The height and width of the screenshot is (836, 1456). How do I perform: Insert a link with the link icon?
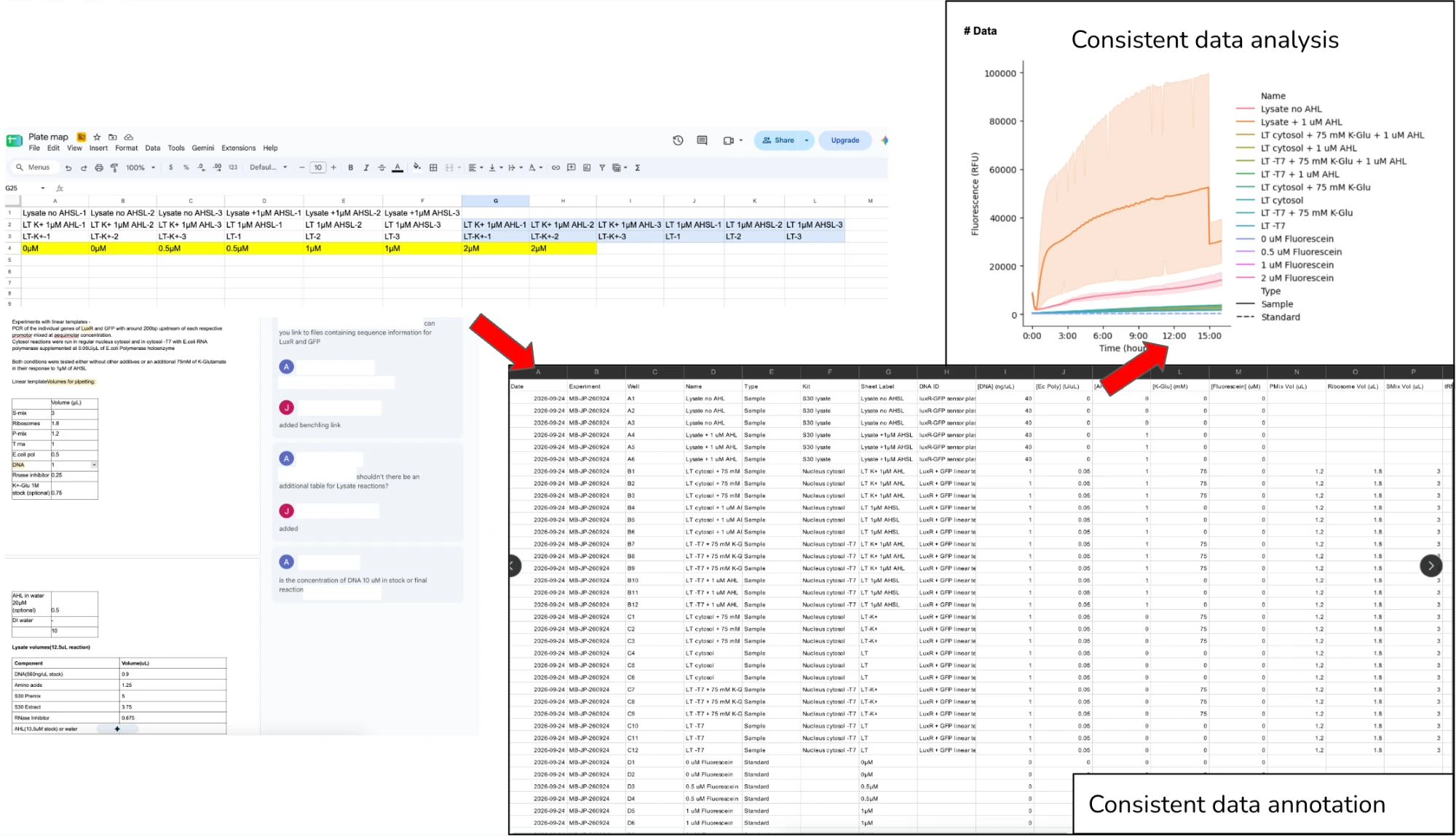[556, 167]
